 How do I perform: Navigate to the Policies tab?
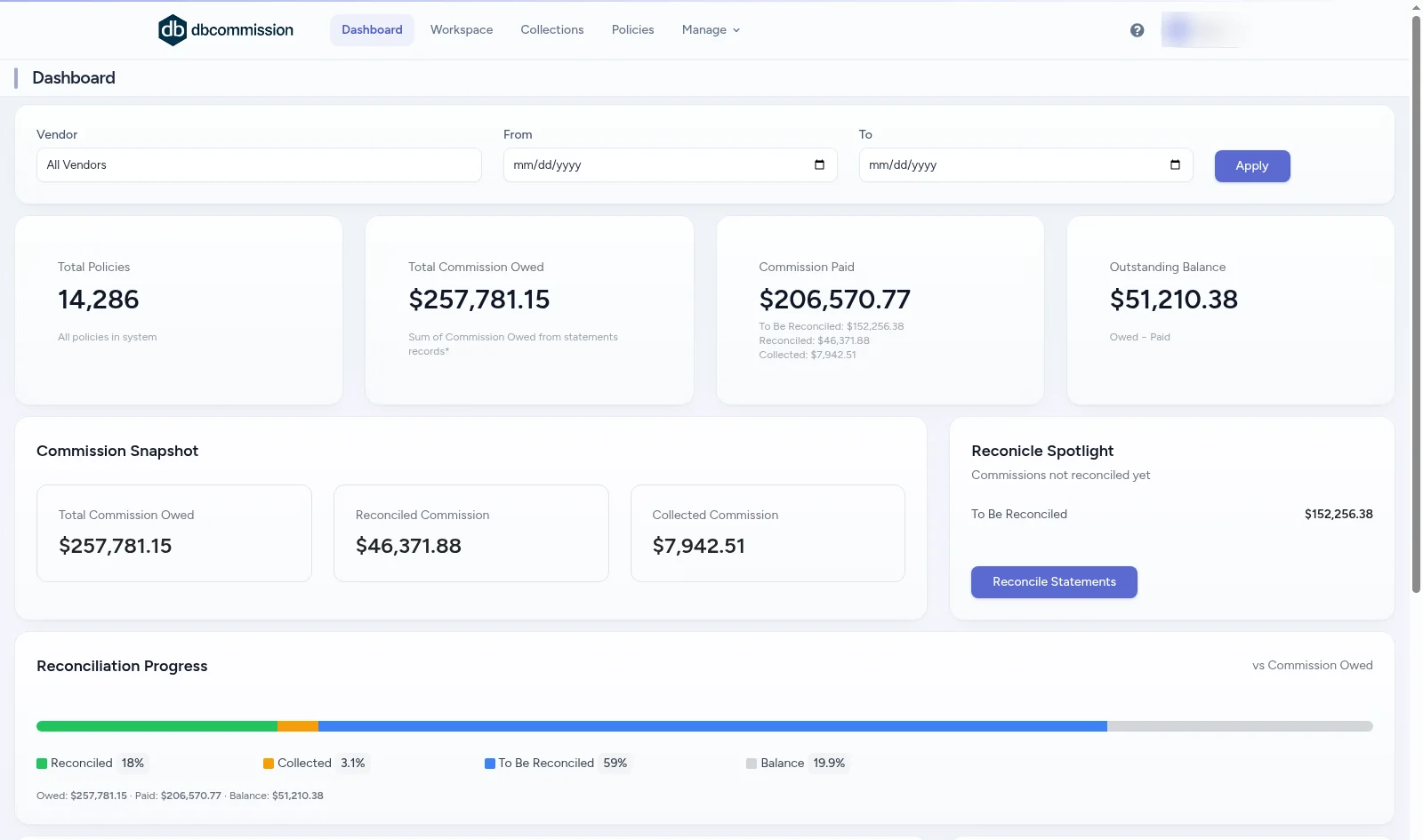pyautogui.click(x=633, y=30)
